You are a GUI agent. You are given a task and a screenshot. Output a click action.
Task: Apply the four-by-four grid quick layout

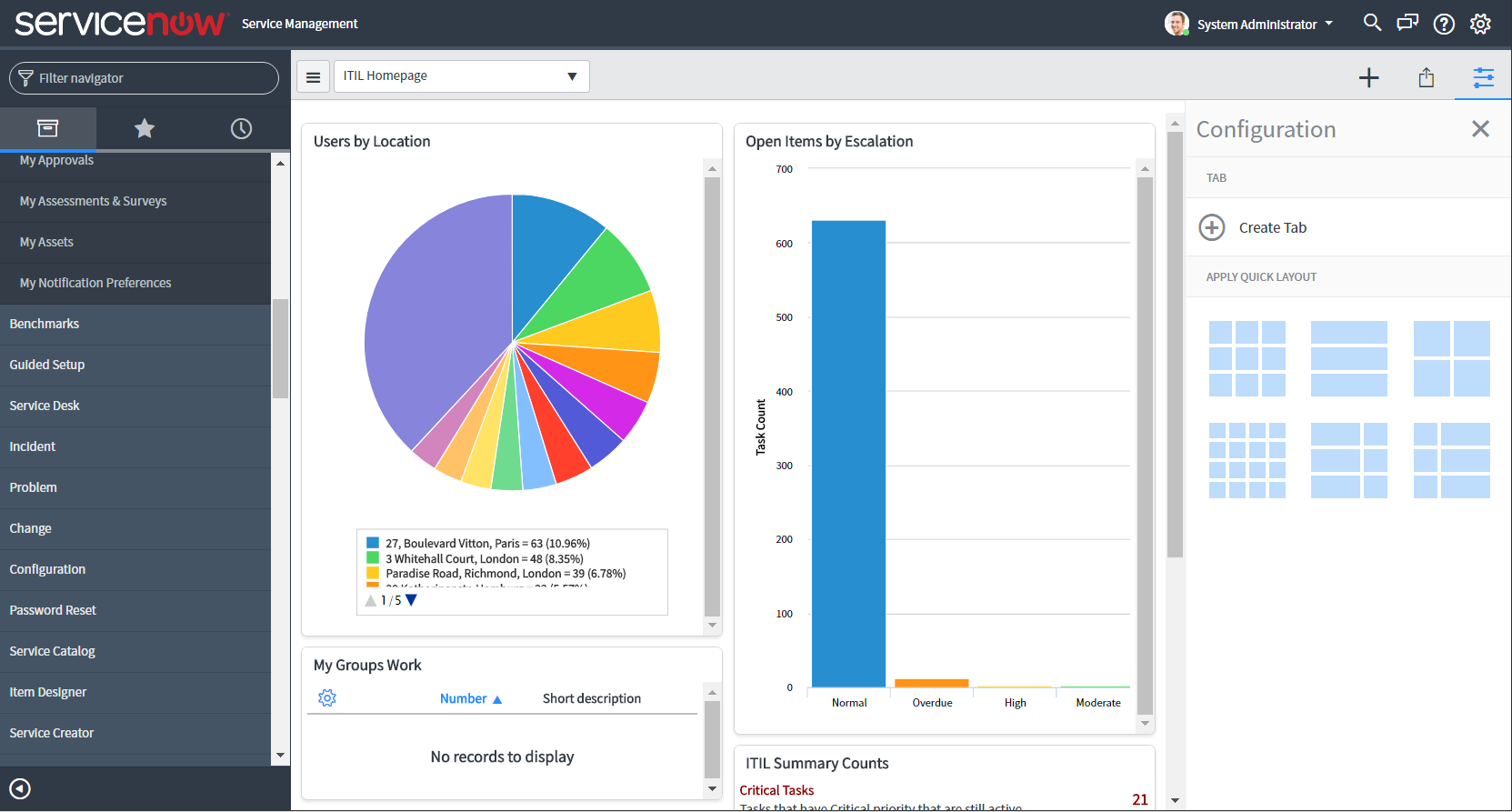click(x=1247, y=460)
